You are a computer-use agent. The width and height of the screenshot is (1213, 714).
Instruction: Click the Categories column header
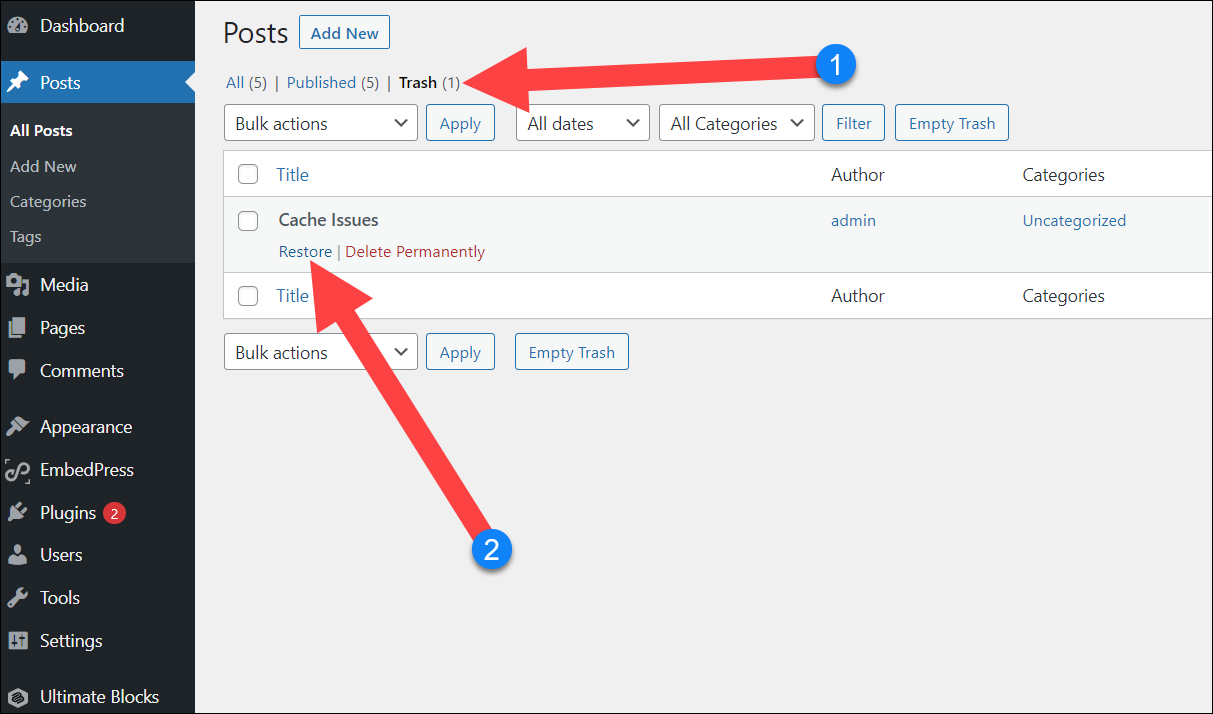[1063, 175]
